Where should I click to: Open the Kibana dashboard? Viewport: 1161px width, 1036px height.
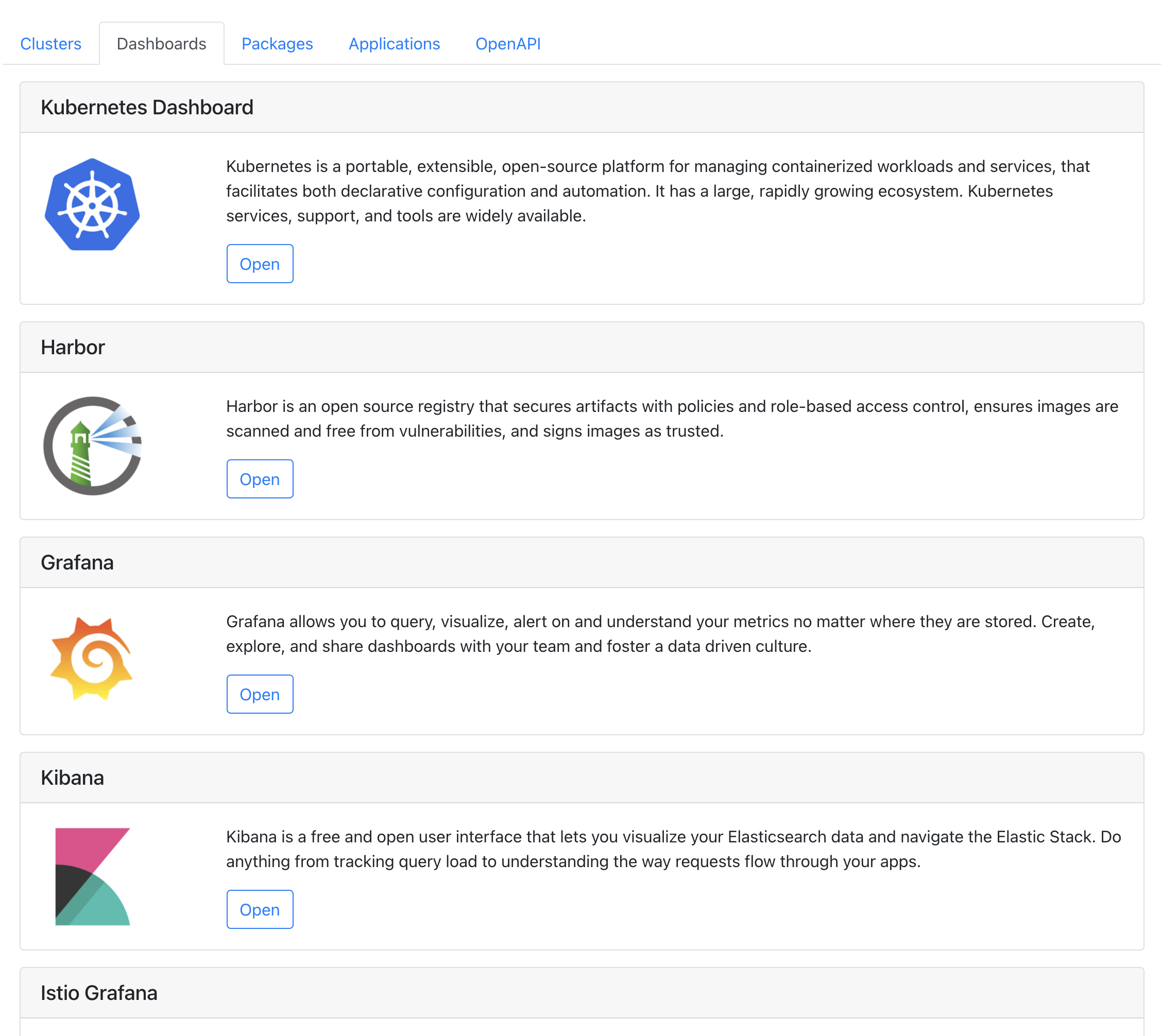pyautogui.click(x=260, y=909)
